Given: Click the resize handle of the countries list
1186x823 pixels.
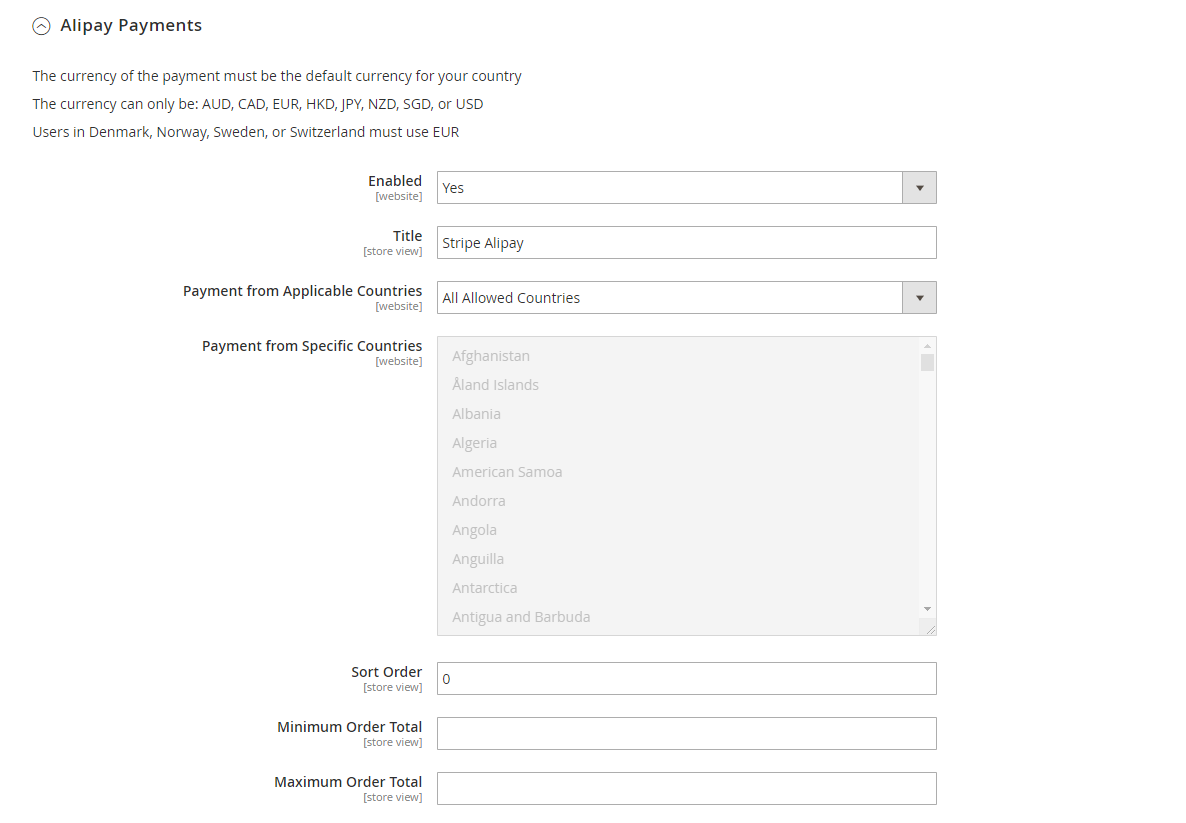Looking at the screenshot, I should point(930,629).
